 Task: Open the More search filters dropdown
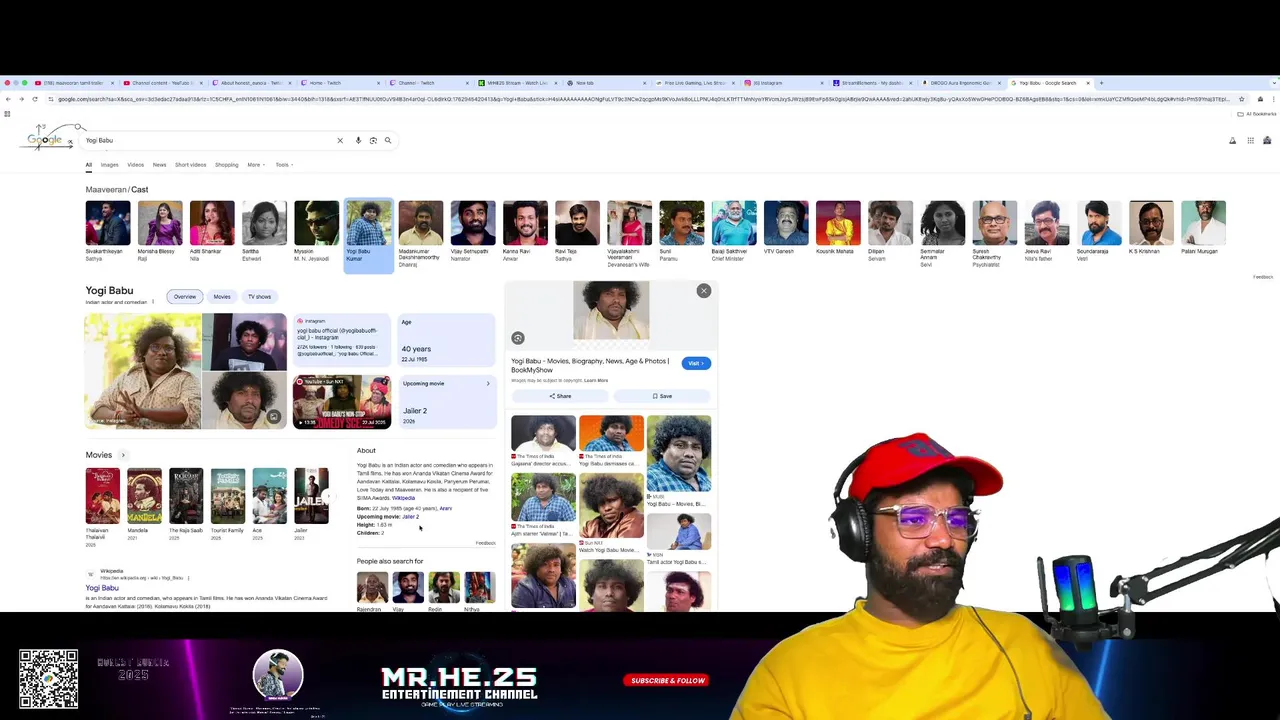point(256,165)
